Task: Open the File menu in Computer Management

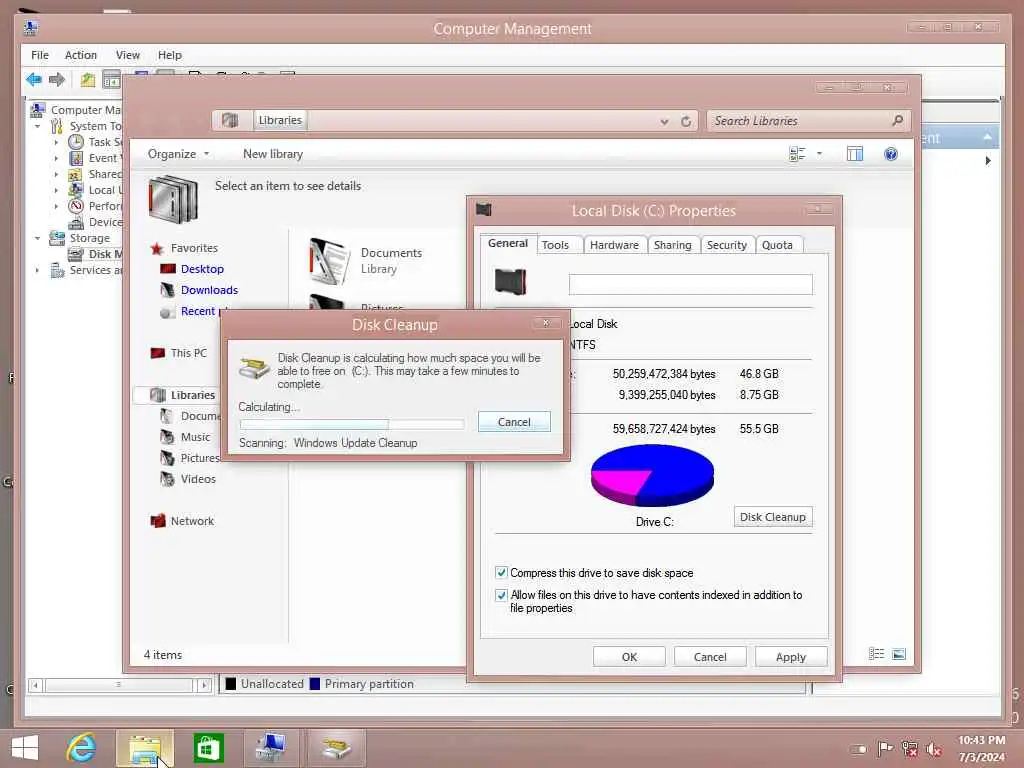Action: point(40,55)
